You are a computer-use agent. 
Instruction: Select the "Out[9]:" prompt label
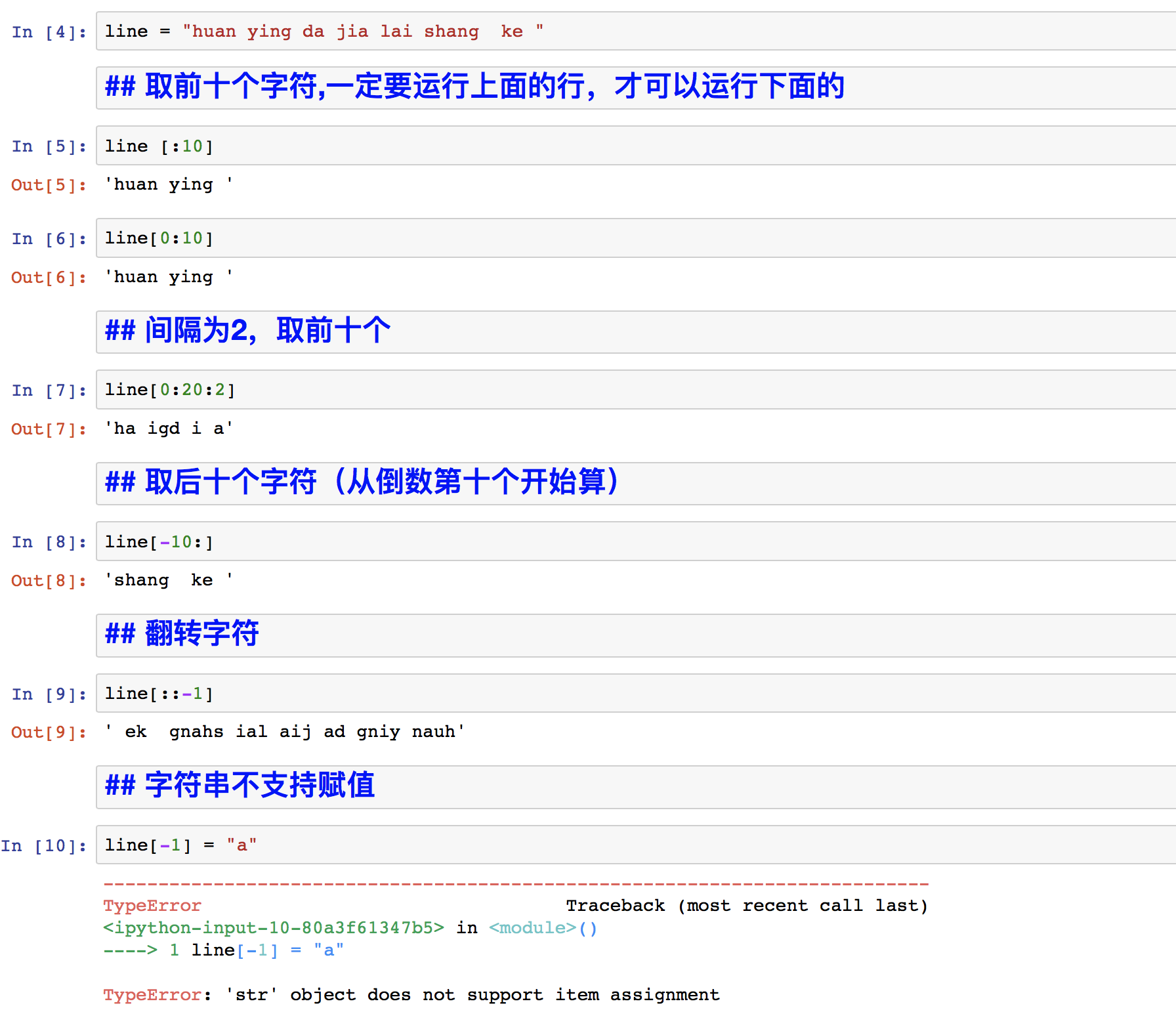pyautogui.click(x=49, y=732)
